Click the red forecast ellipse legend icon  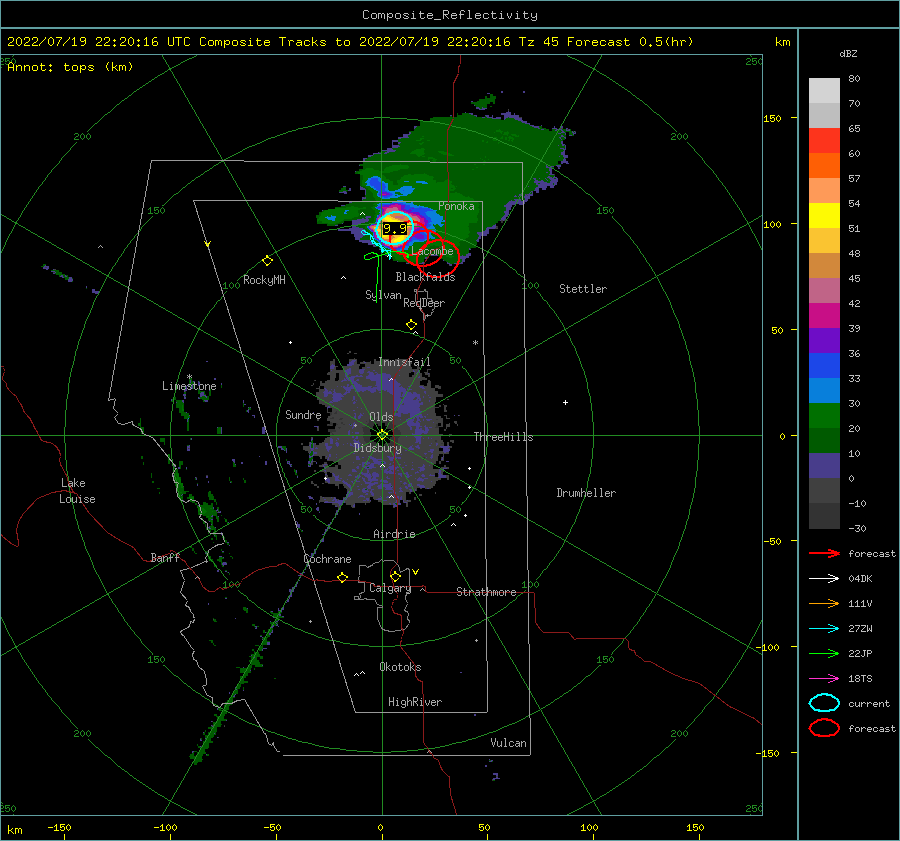(x=824, y=728)
